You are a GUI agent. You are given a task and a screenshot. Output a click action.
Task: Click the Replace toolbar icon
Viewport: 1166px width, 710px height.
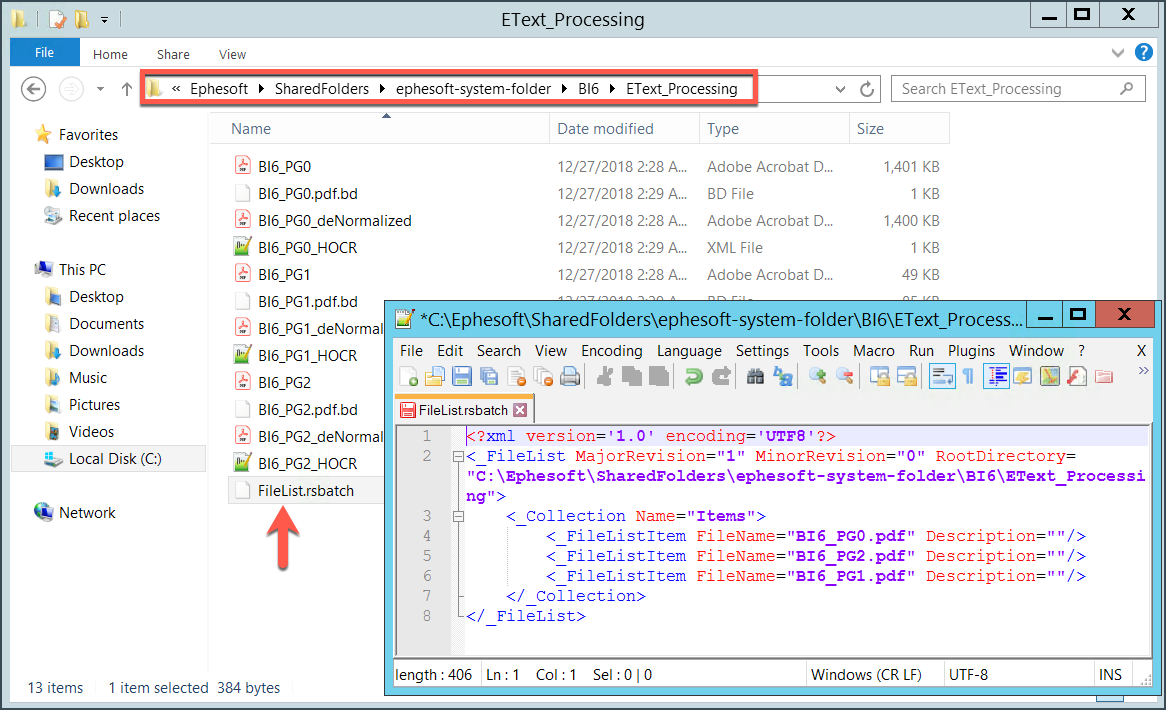click(x=784, y=377)
